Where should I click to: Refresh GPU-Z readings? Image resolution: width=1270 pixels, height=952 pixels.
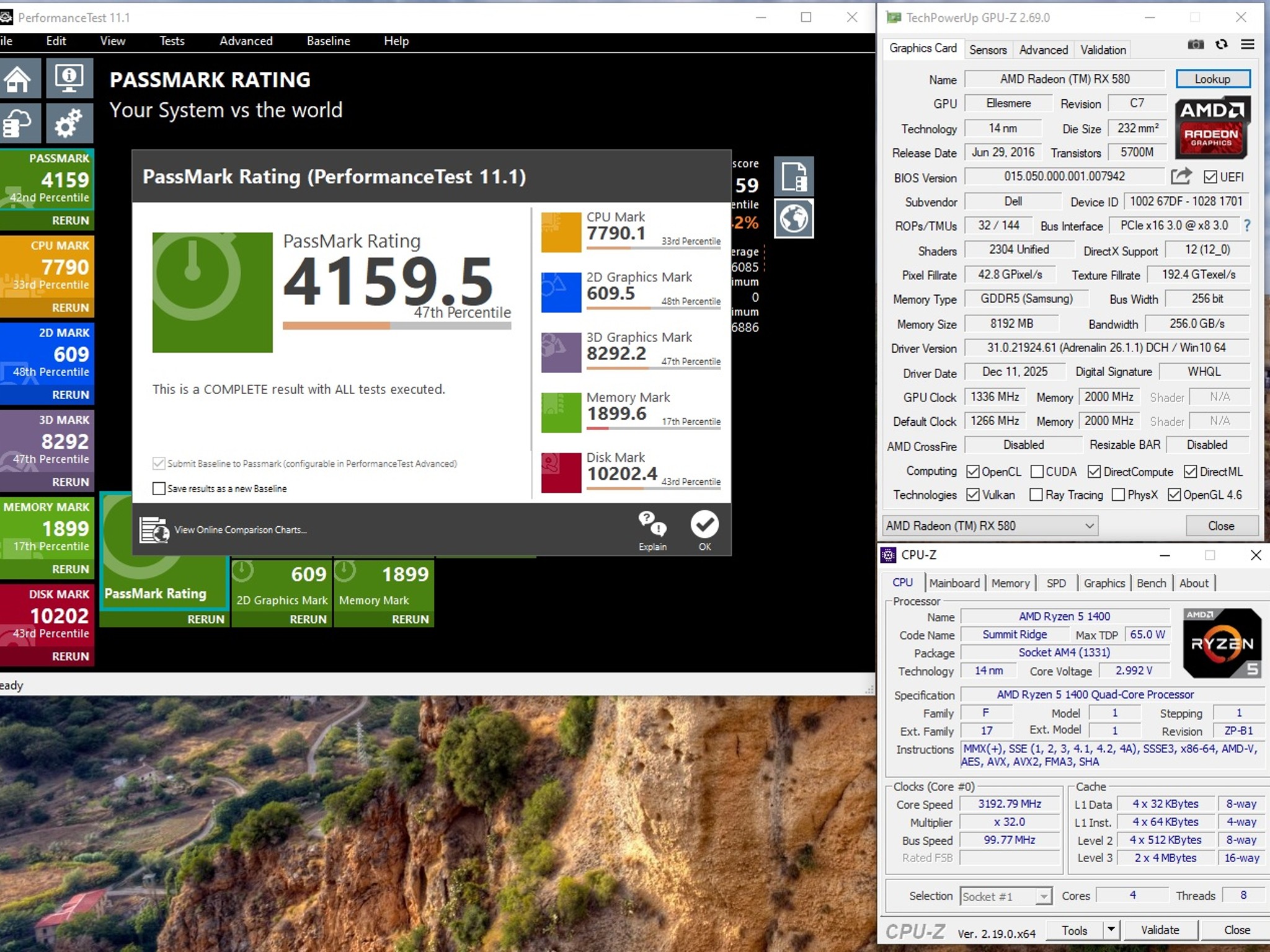pos(1222,44)
